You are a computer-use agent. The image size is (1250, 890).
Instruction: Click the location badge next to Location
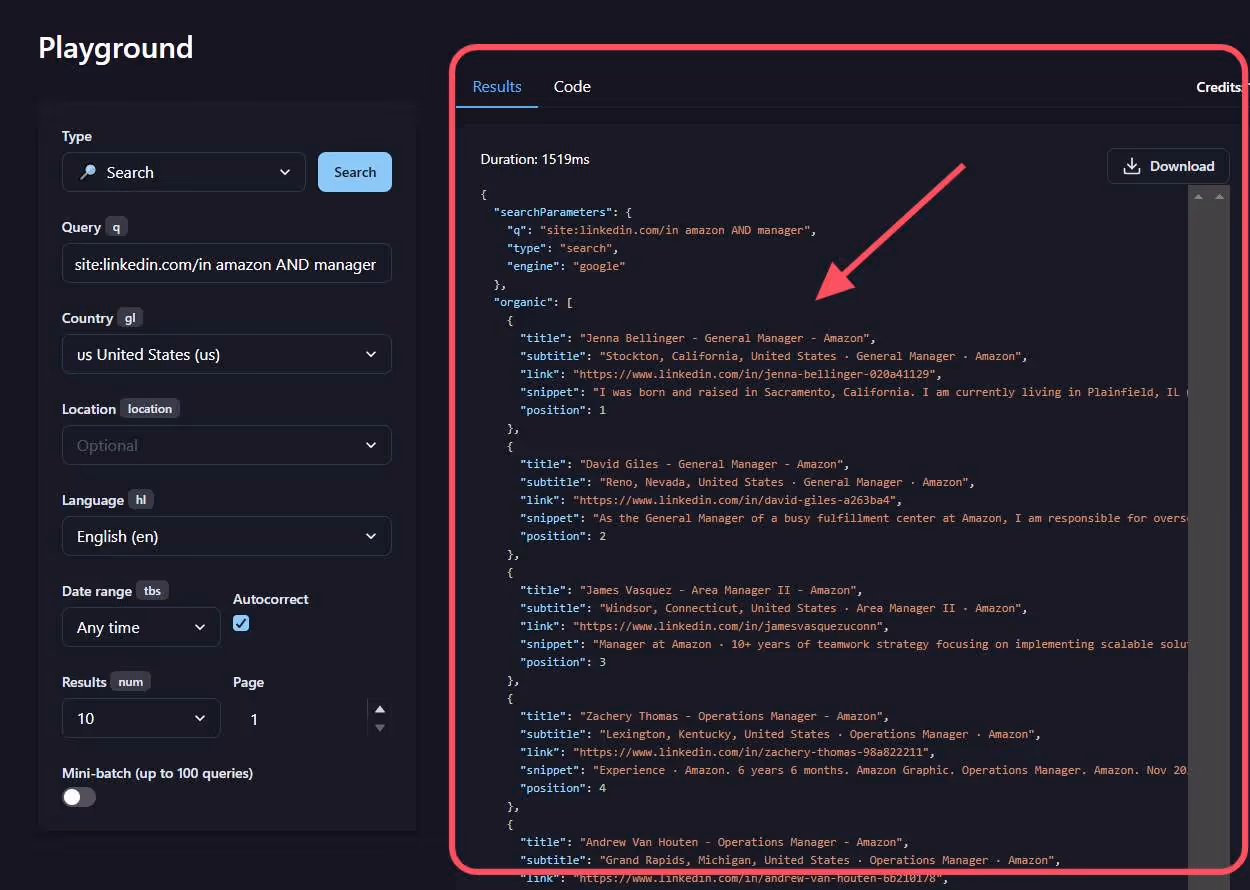pyautogui.click(x=150, y=408)
